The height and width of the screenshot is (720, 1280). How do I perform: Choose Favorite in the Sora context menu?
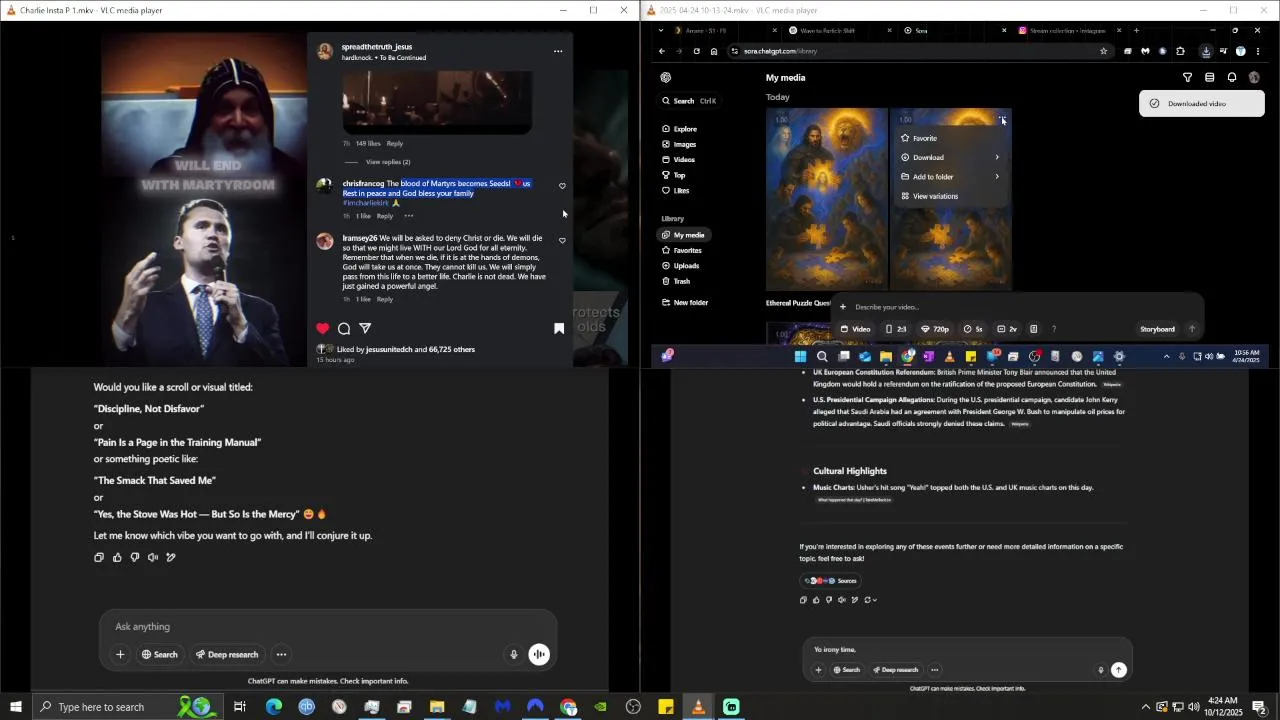(x=950, y=138)
